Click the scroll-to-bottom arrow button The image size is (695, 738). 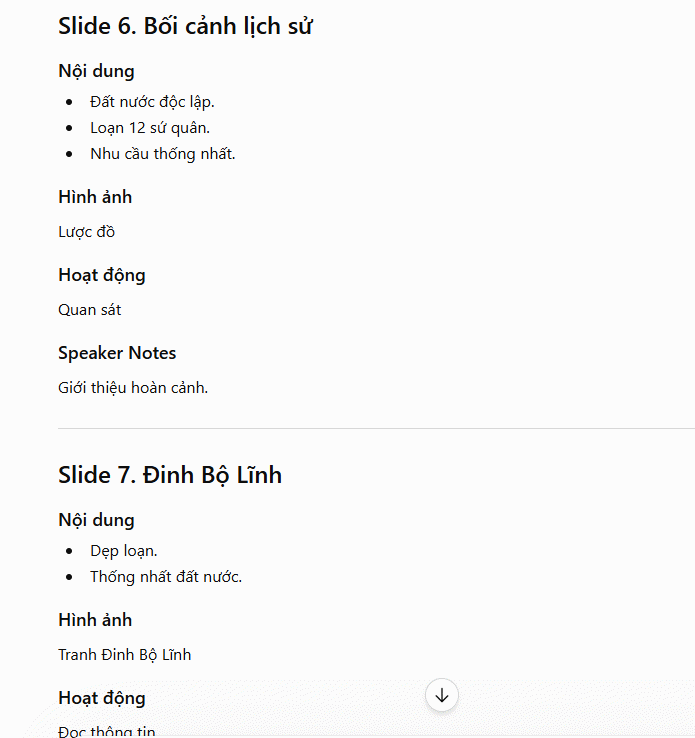point(441,695)
